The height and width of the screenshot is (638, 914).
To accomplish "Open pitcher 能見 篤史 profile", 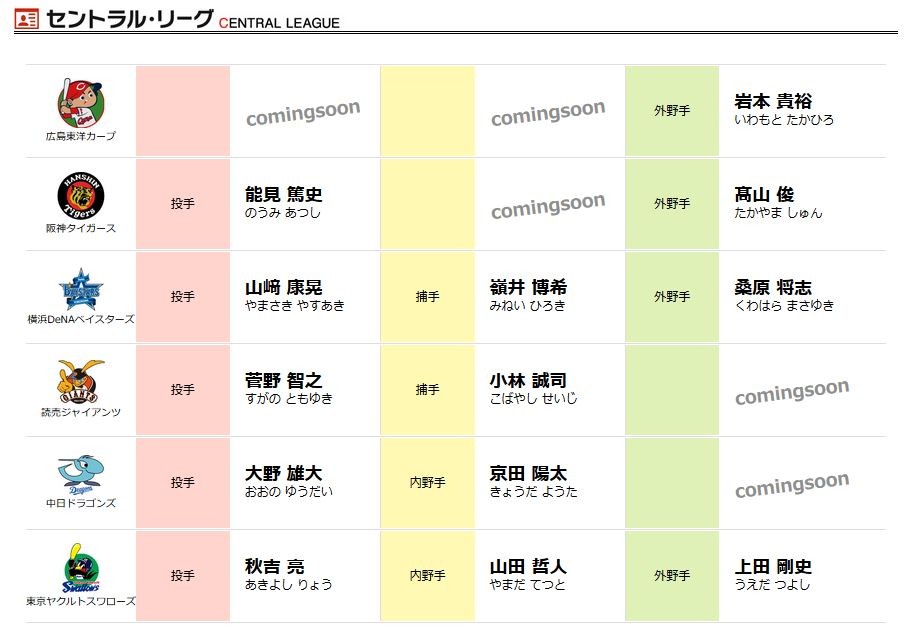I will pos(283,194).
